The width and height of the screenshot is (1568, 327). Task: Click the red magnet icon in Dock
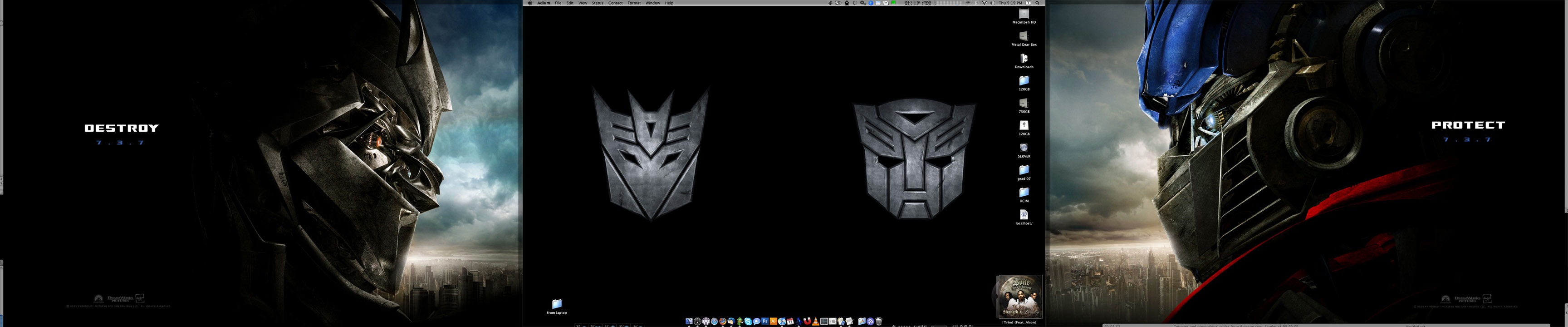[x=808, y=321]
